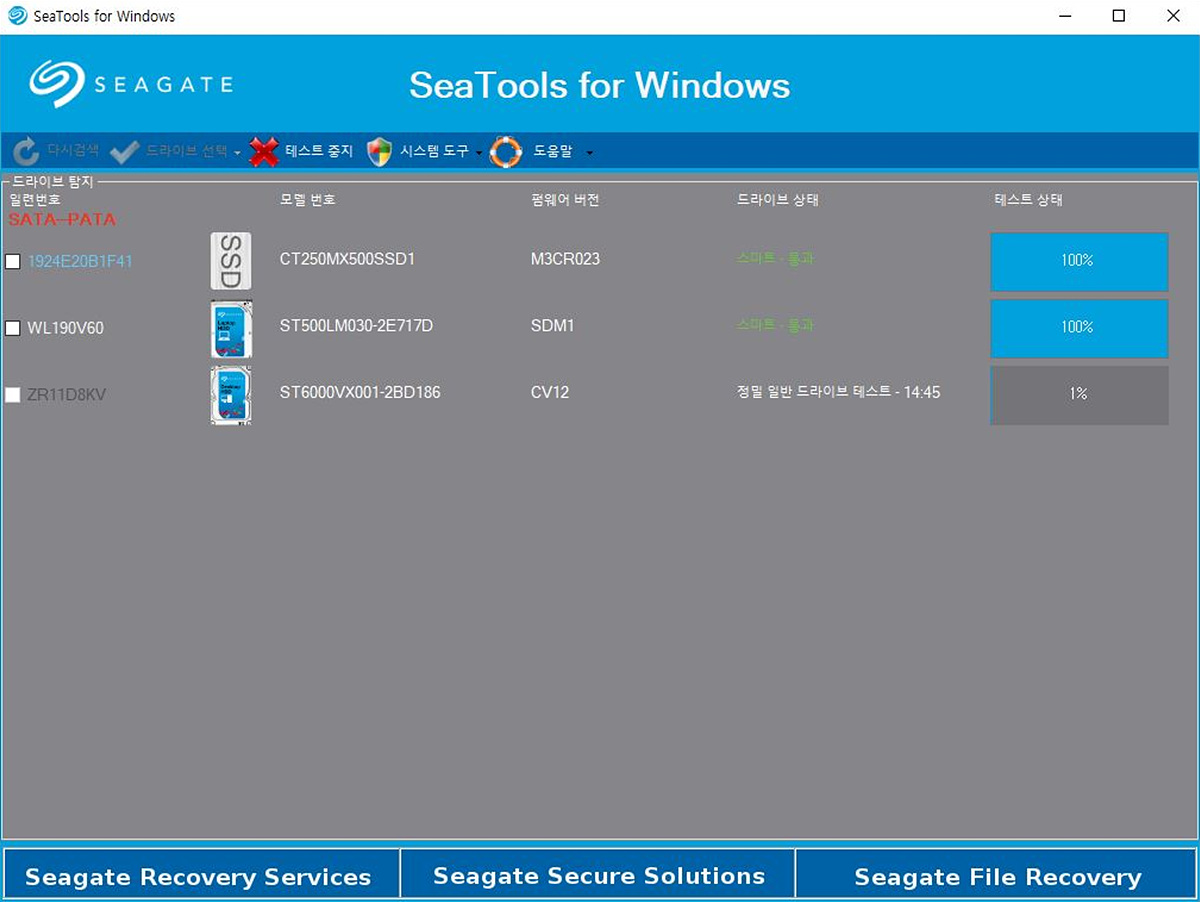Click the 100% progress bar for CT250MX500SSD1
This screenshot has width=1200, height=902.
pos(1079,261)
